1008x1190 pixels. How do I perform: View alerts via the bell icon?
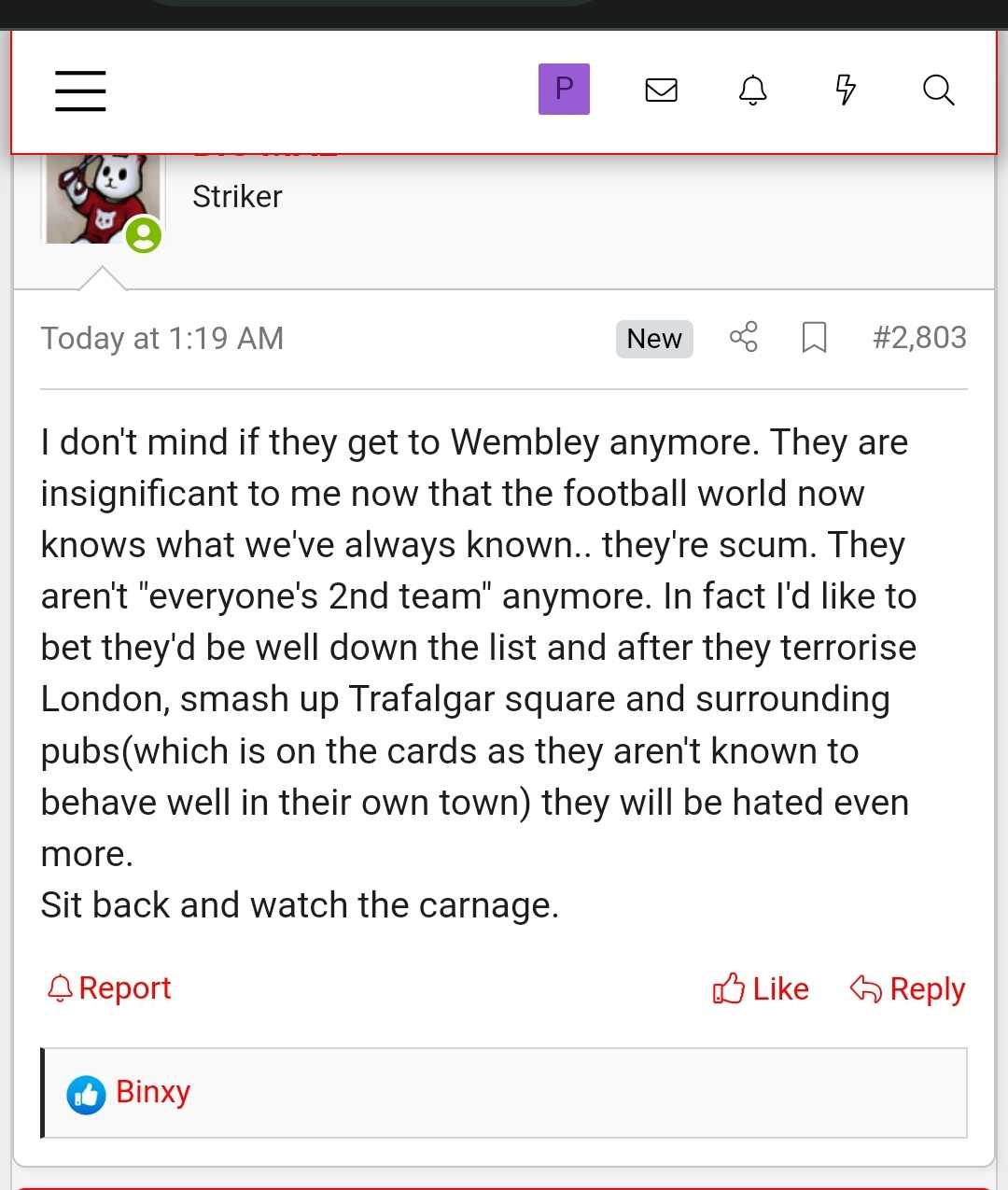point(752,90)
